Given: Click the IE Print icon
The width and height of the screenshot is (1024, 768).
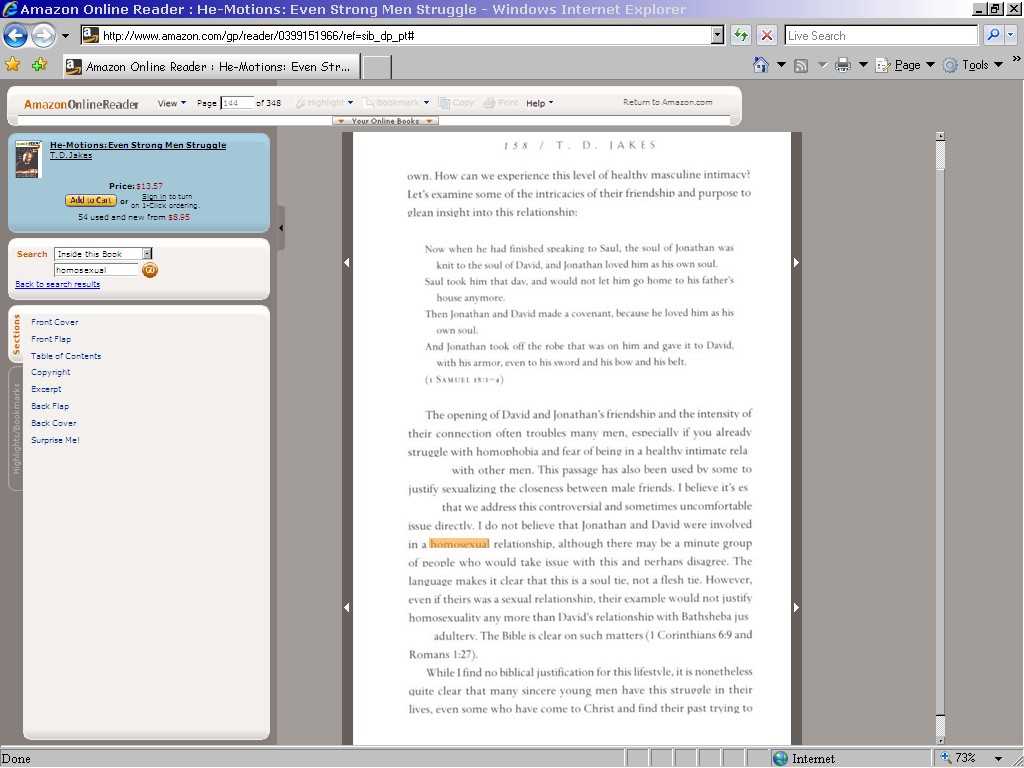Looking at the screenshot, I should click(x=842, y=65).
